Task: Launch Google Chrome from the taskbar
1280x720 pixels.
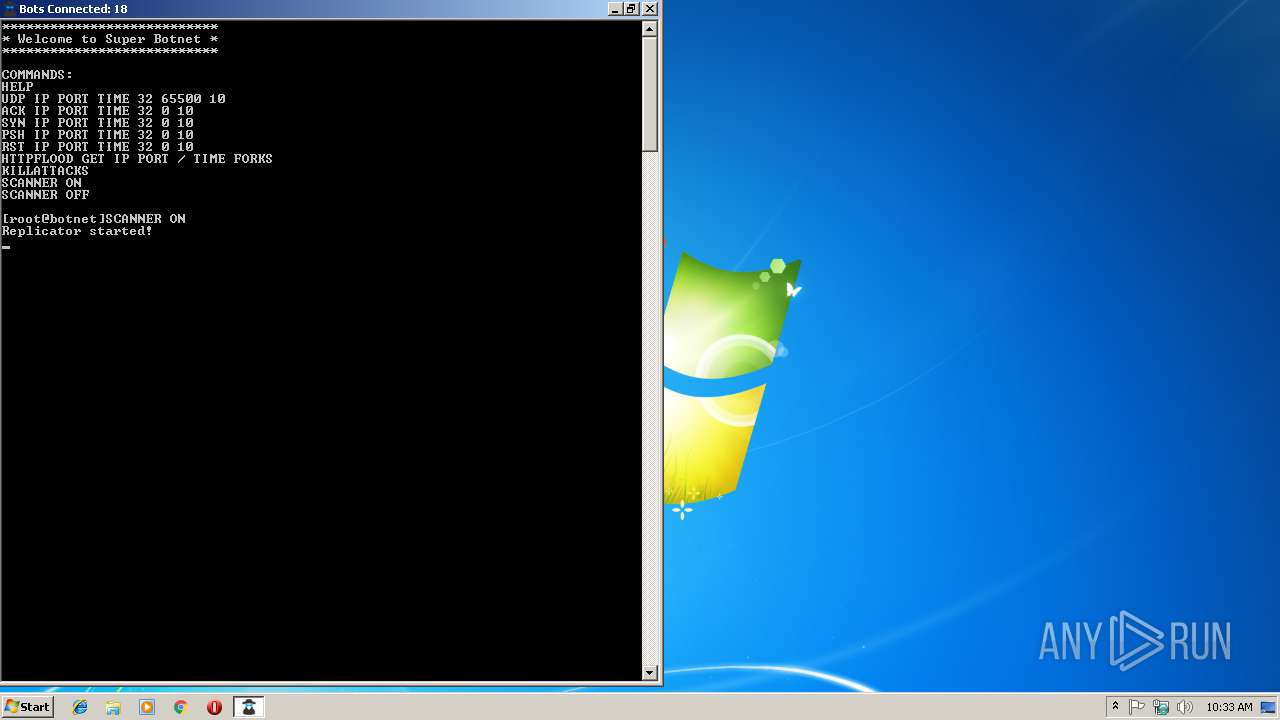Action: [x=180, y=707]
